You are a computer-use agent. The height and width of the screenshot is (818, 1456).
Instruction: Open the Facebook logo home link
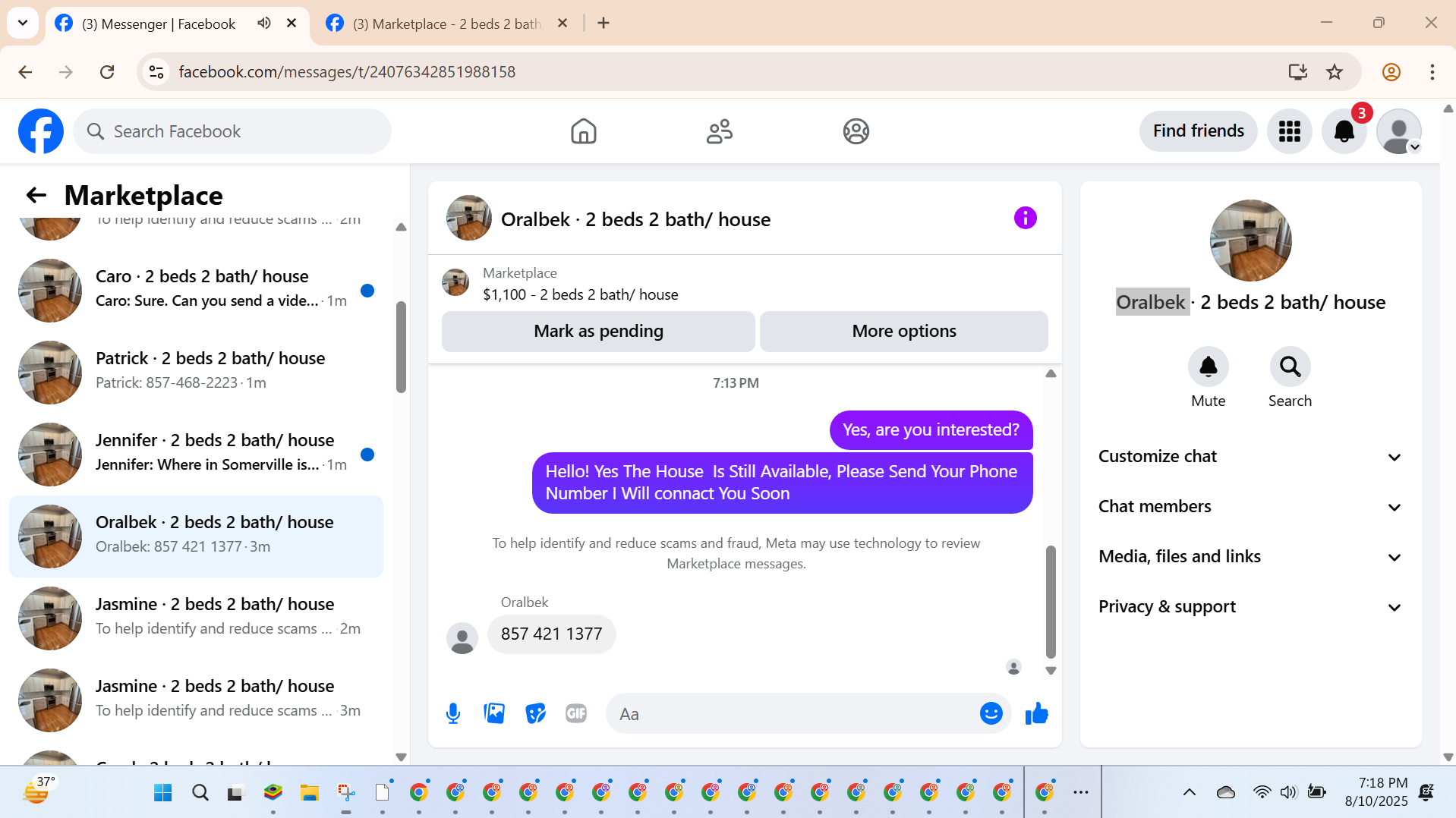41,131
